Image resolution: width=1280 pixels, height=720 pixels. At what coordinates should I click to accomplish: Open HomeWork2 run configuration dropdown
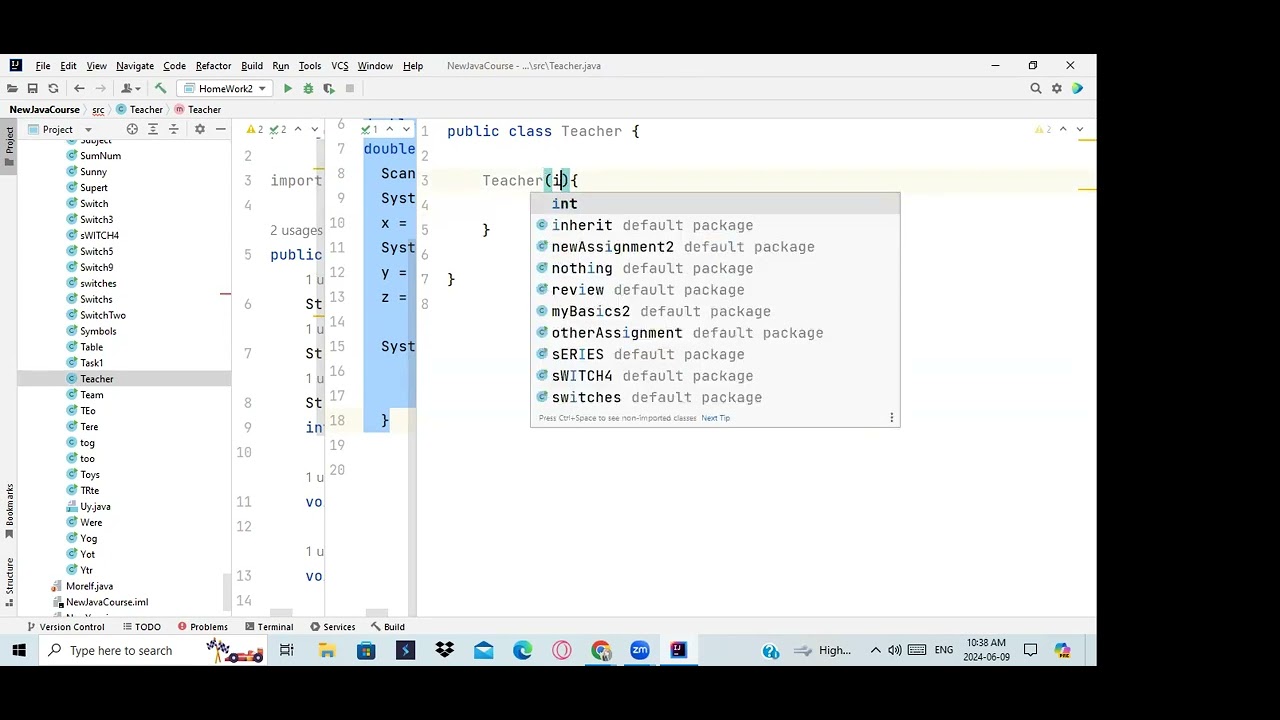[224, 89]
